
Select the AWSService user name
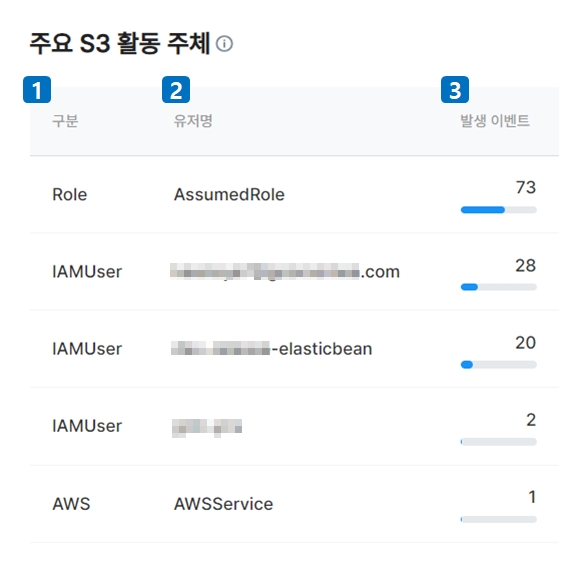[223, 504]
